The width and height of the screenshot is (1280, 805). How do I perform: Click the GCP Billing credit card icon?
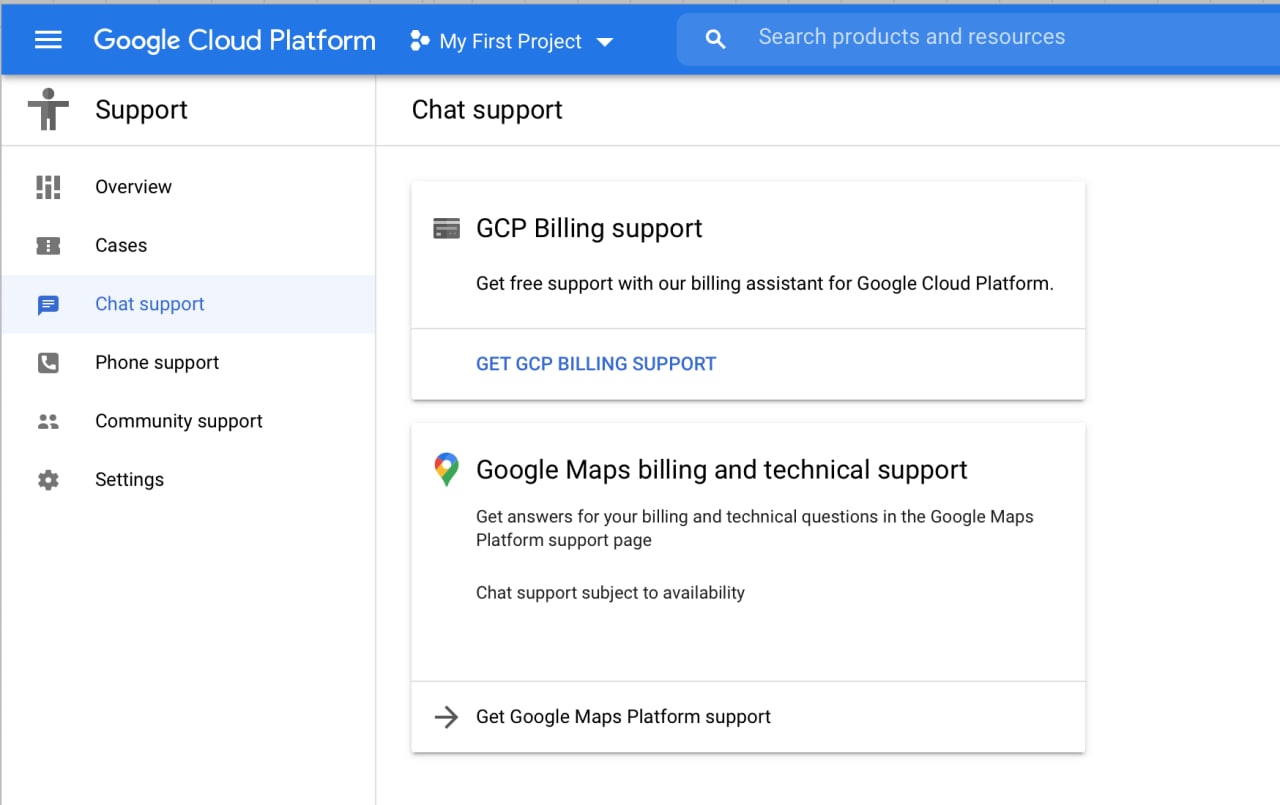click(446, 228)
